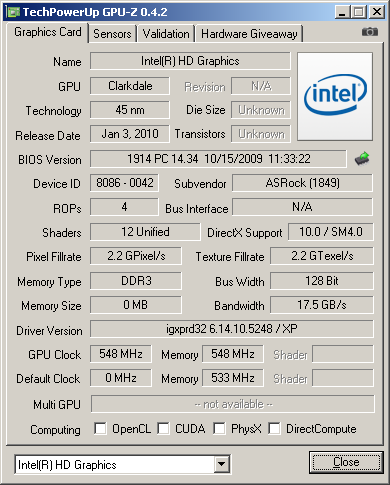Click the camera screenshot icon
390x485 pixels.
coord(370,32)
